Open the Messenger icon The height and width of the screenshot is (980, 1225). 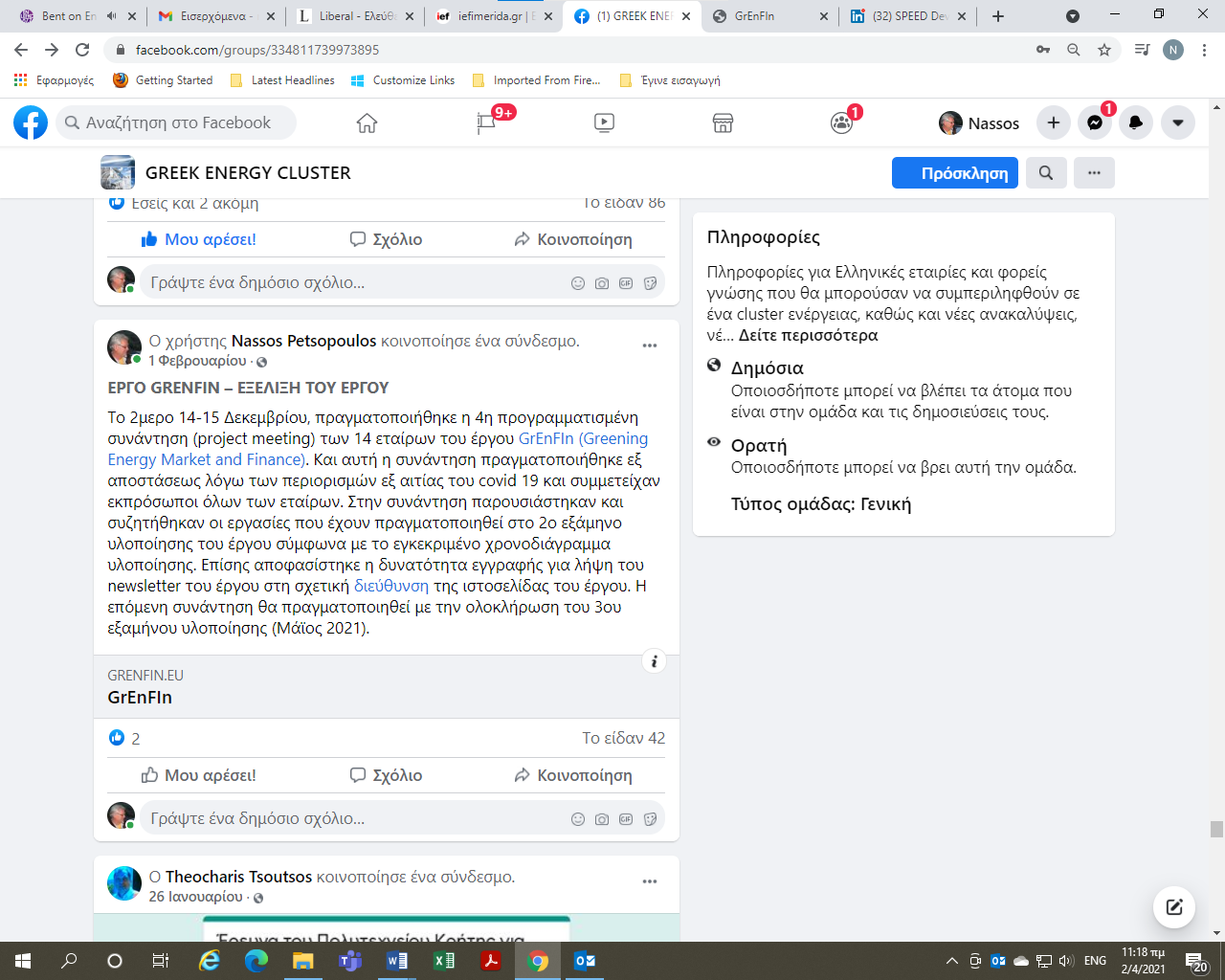[x=1095, y=122]
